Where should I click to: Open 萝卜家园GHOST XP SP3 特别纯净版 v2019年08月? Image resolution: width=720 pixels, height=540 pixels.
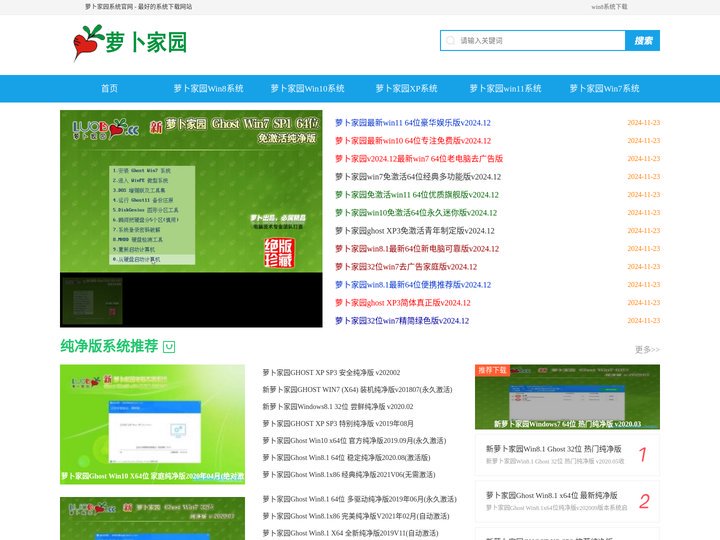coord(338,423)
